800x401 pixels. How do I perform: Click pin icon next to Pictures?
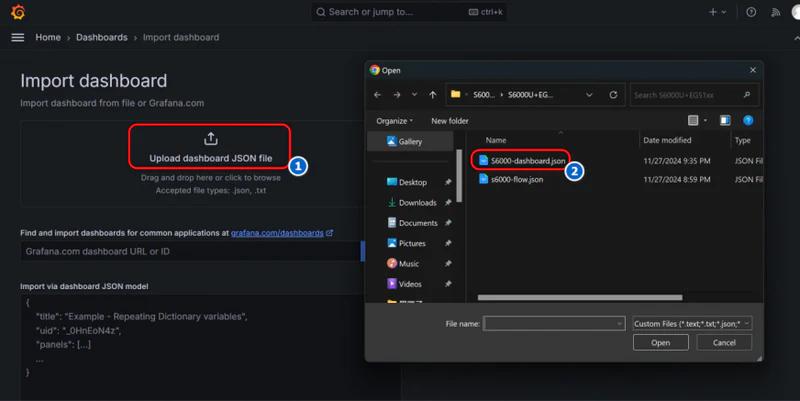click(448, 243)
